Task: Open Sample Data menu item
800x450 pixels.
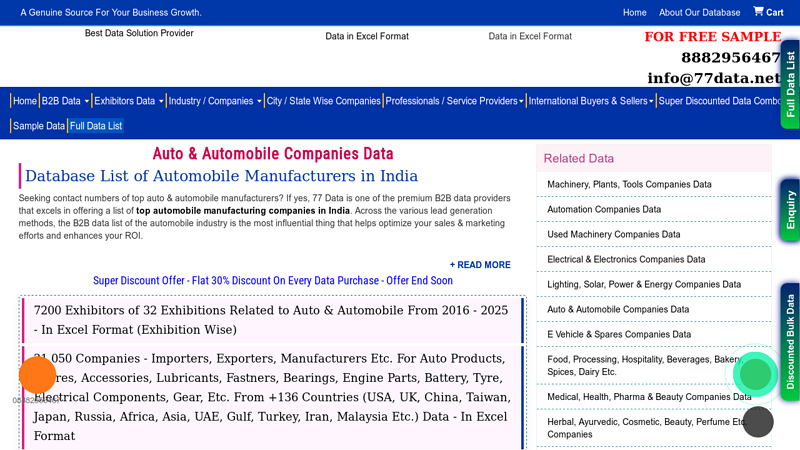Action: pyautogui.click(x=39, y=126)
